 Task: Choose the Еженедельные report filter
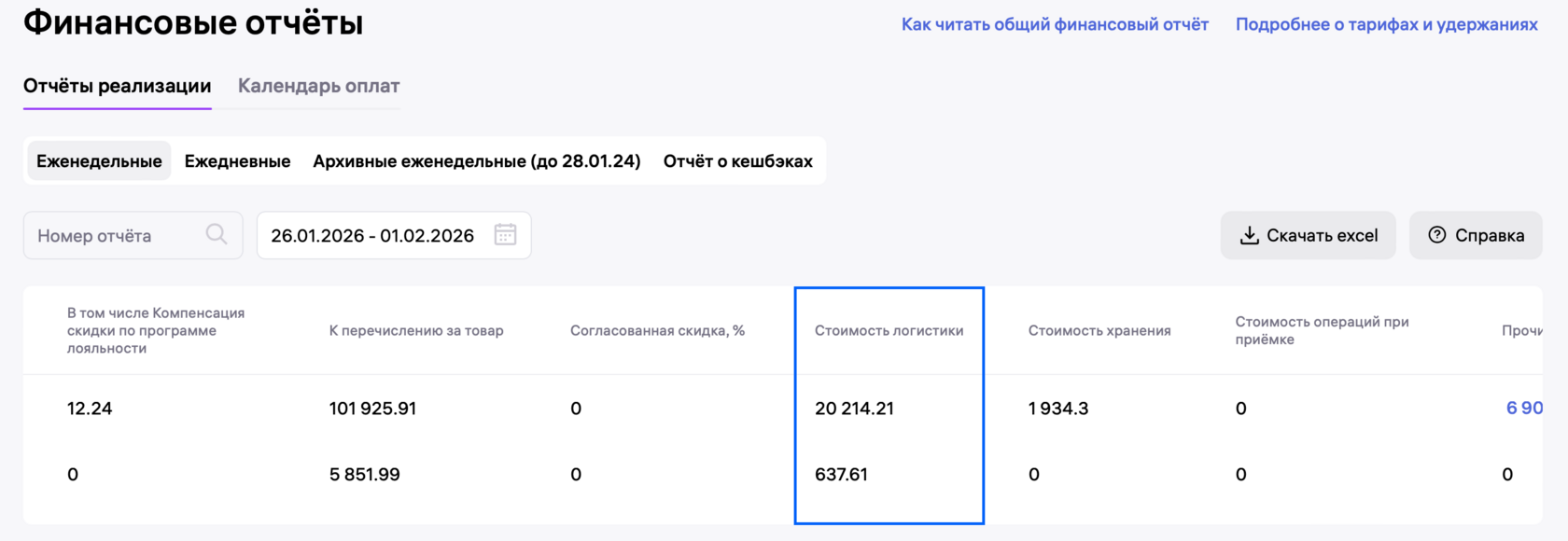coord(99,161)
